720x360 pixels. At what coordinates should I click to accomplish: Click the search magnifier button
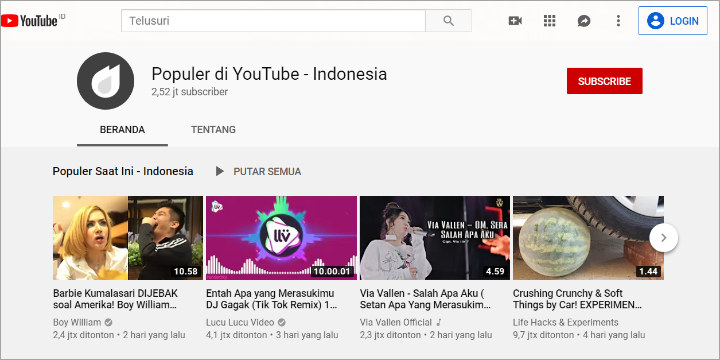point(449,21)
